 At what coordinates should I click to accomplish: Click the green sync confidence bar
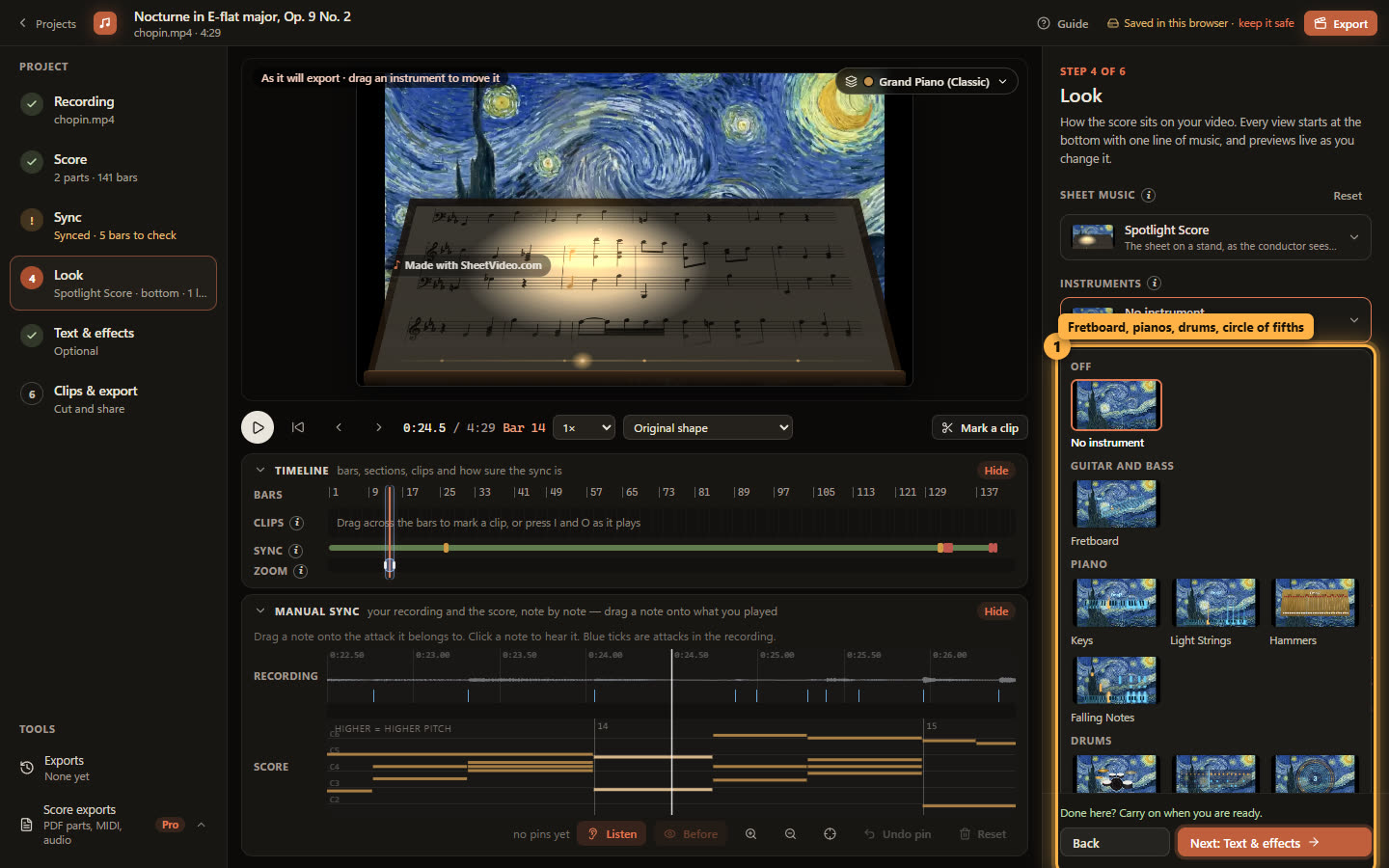coord(662,548)
